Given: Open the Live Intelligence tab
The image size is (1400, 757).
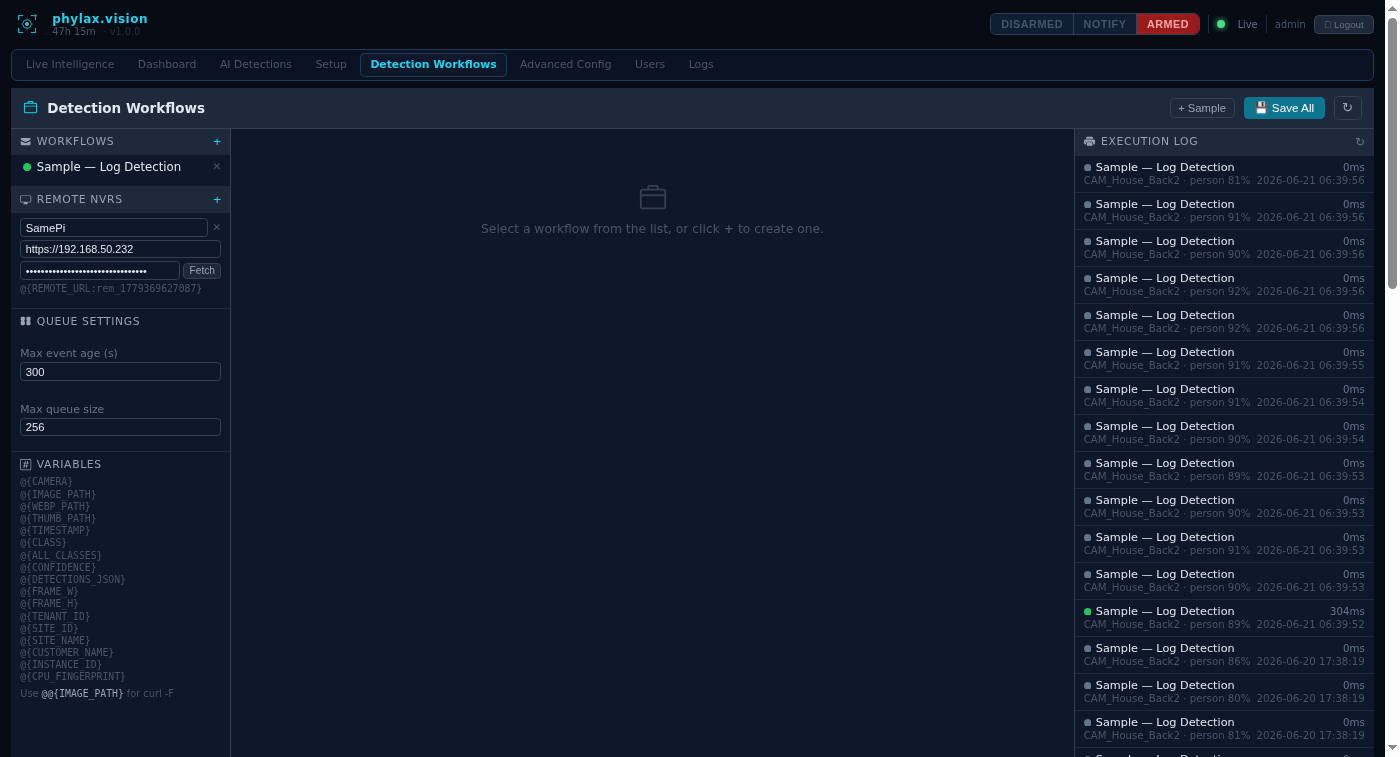Looking at the screenshot, I should click(70, 65).
